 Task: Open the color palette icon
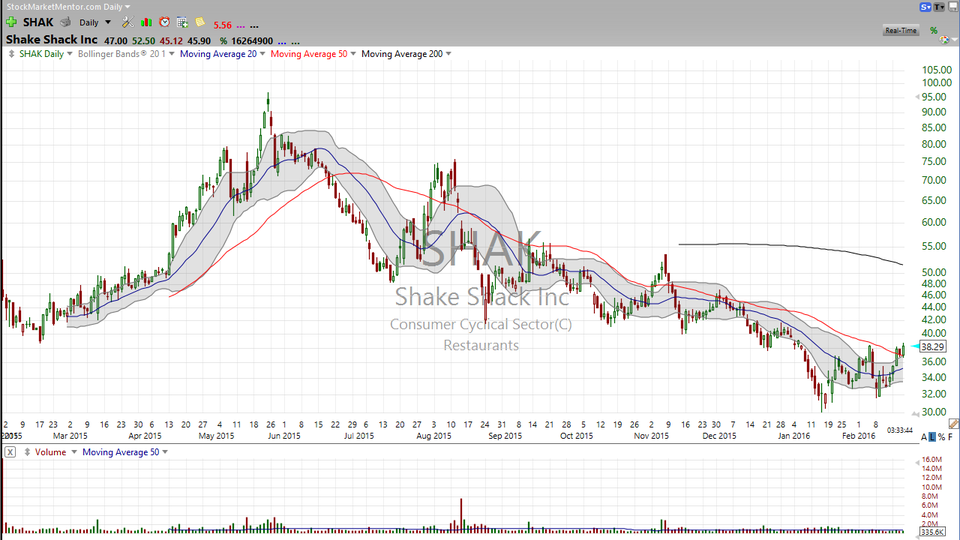point(945,40)
